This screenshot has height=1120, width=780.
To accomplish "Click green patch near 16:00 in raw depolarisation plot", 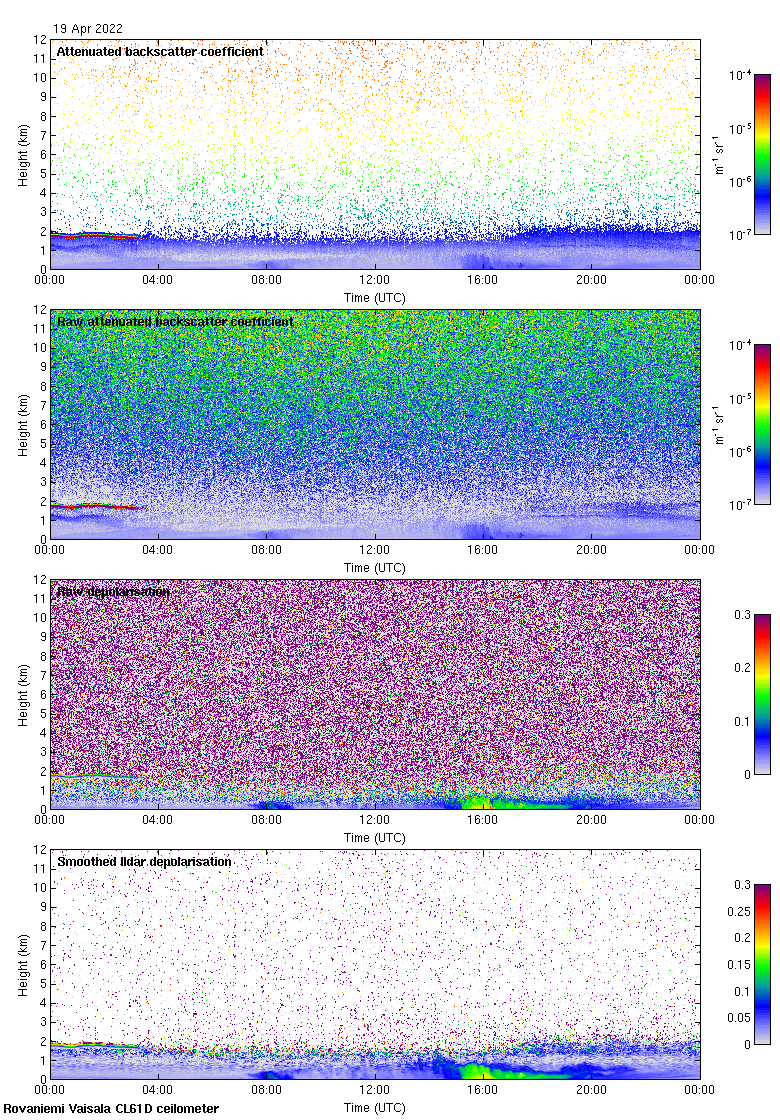I will pos(480,801).
